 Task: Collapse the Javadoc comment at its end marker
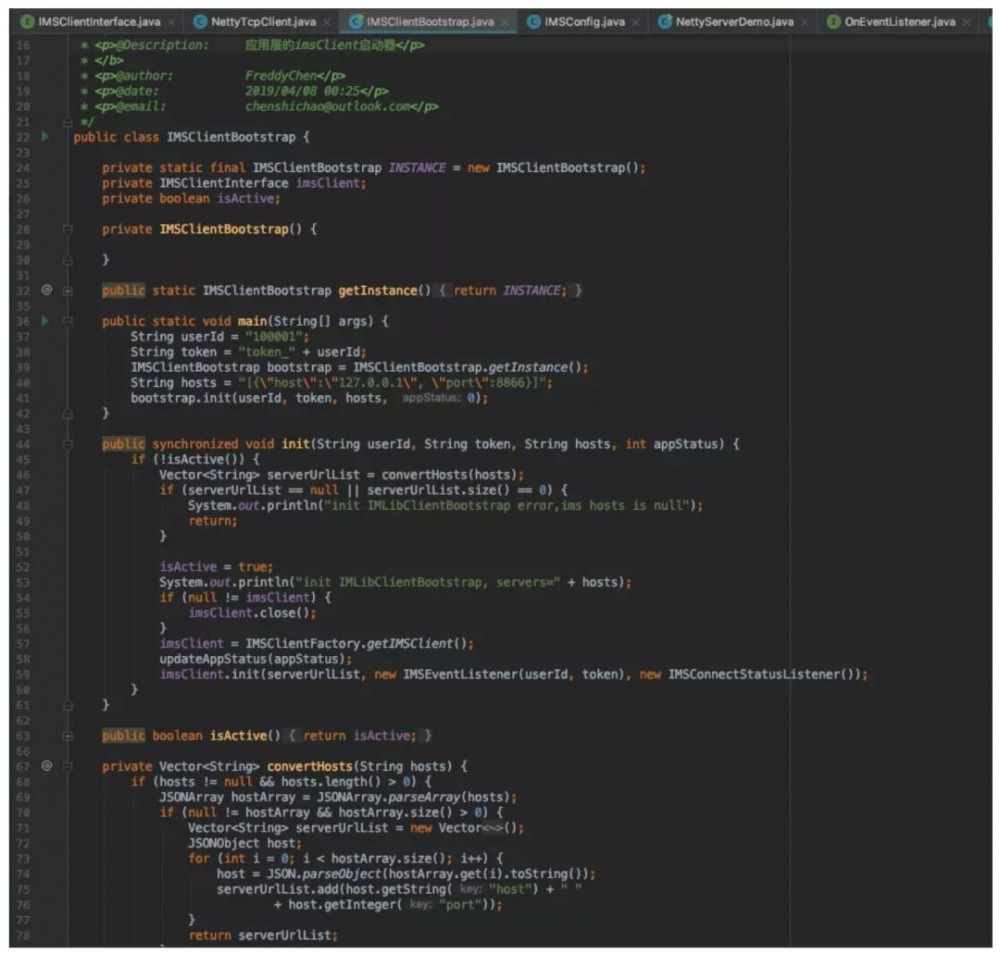pyautogui.click(x=68, y=121)
